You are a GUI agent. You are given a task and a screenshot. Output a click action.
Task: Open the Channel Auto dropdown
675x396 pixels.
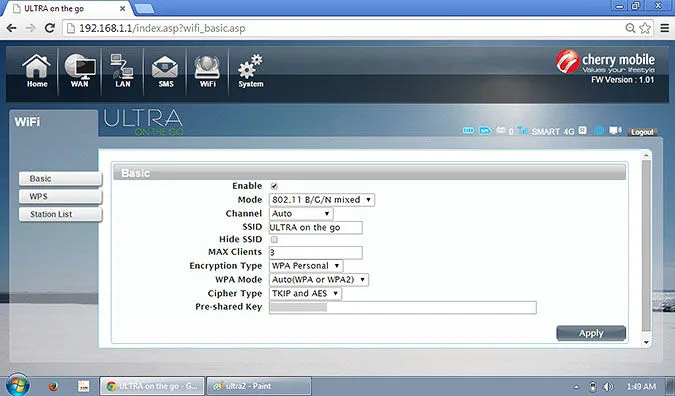point(301,213)
